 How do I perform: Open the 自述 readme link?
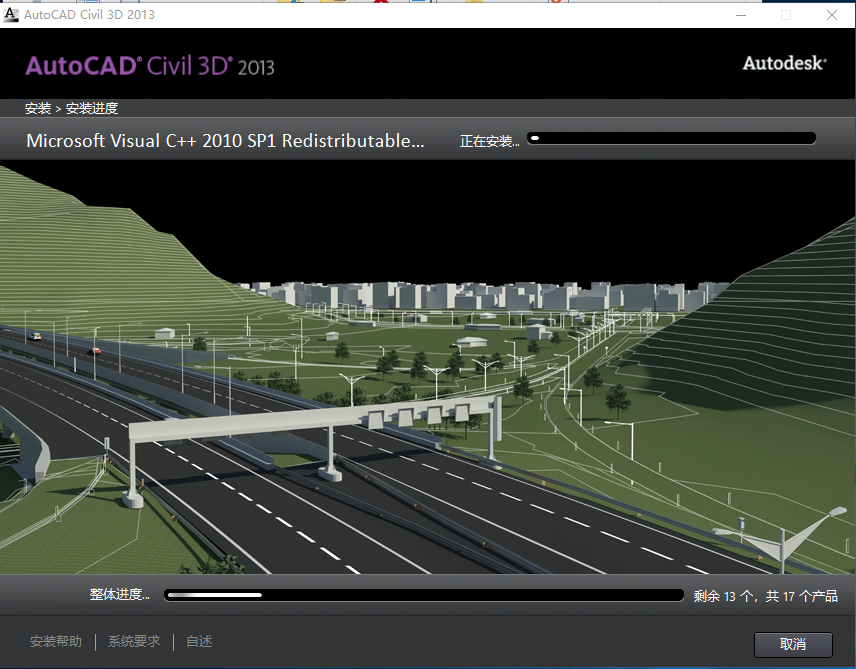tap(199, 641)
